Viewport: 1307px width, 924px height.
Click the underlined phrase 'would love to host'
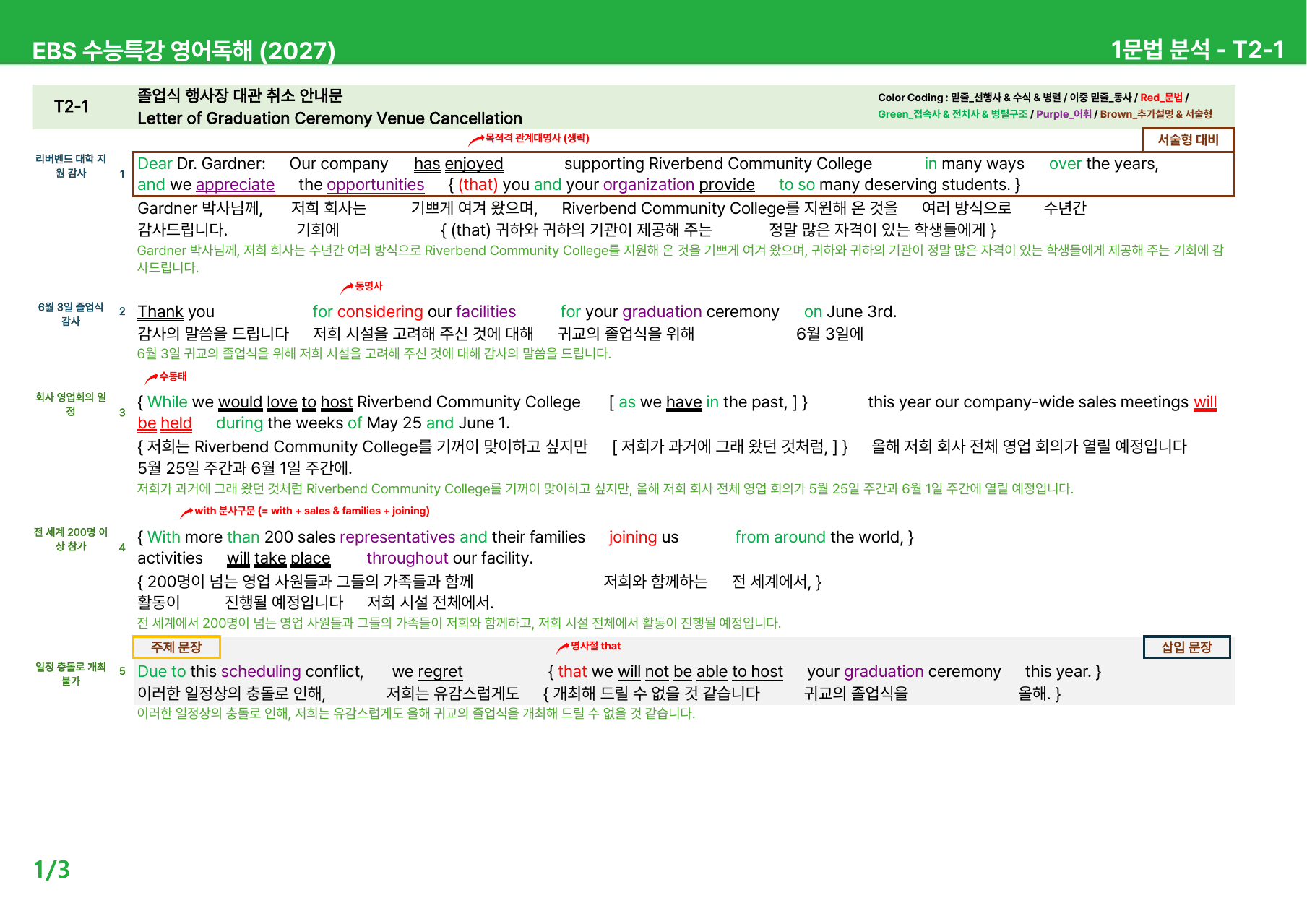[285, 402]
